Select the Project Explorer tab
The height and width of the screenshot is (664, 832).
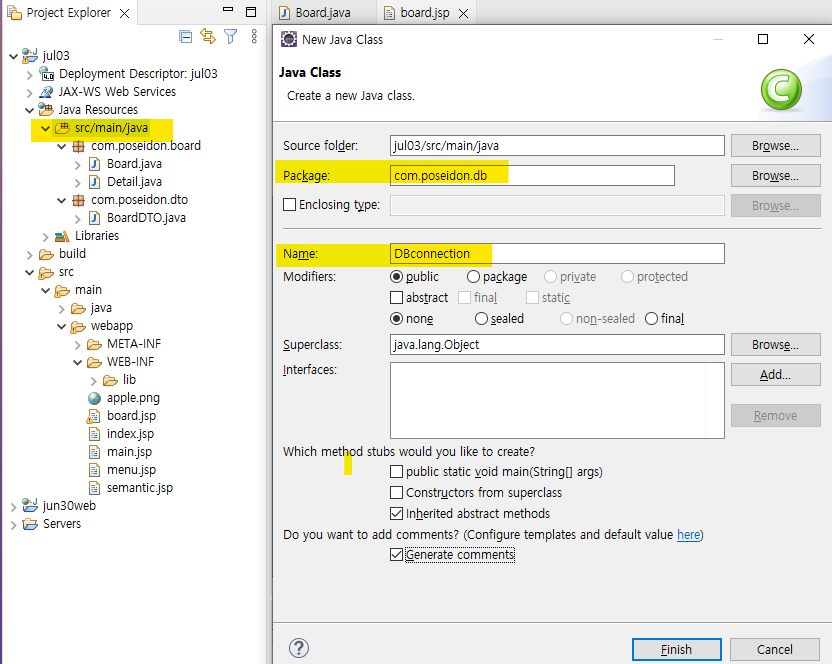click(68, 13)
